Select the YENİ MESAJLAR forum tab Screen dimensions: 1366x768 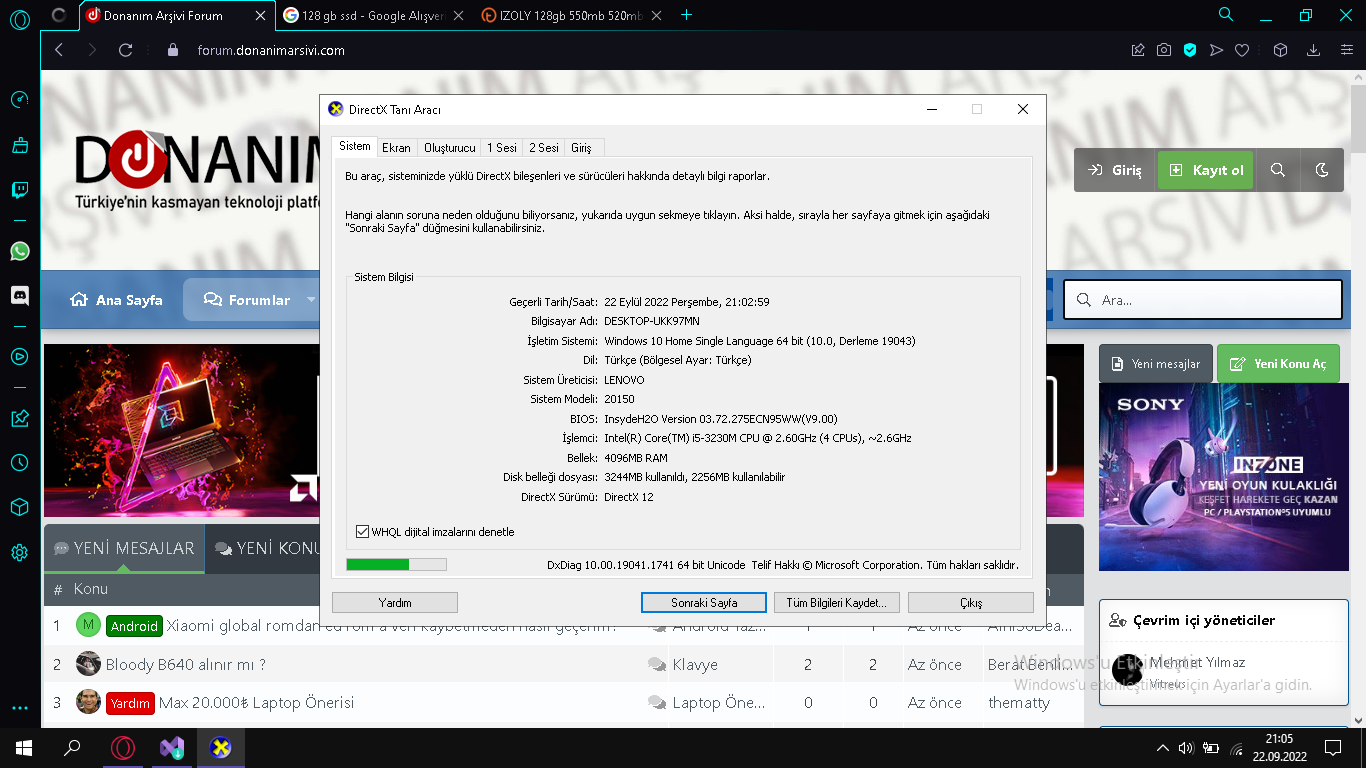[124, 548]
